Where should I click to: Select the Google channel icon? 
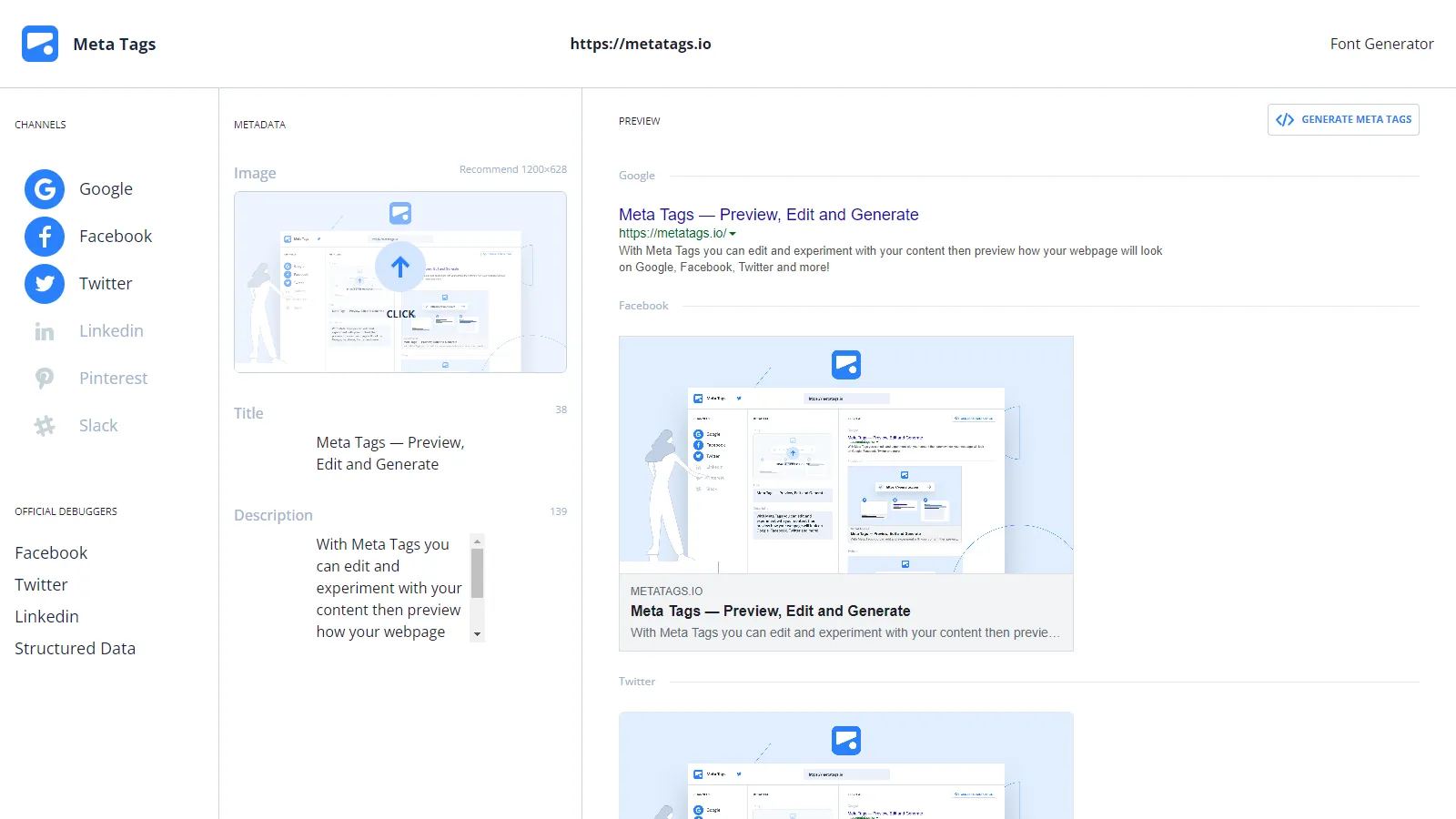point(44,188)
